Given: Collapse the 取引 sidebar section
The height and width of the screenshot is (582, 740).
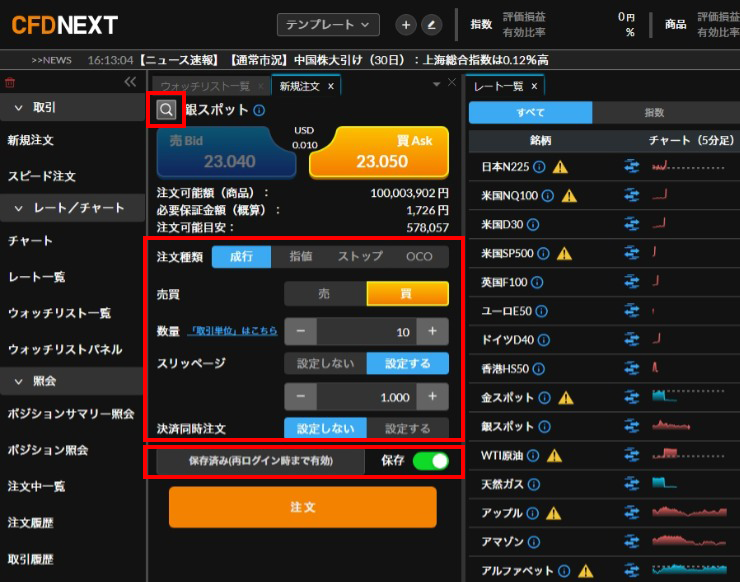Looking at the screenshot, I should pyautogui.click(x=19, y=107).
